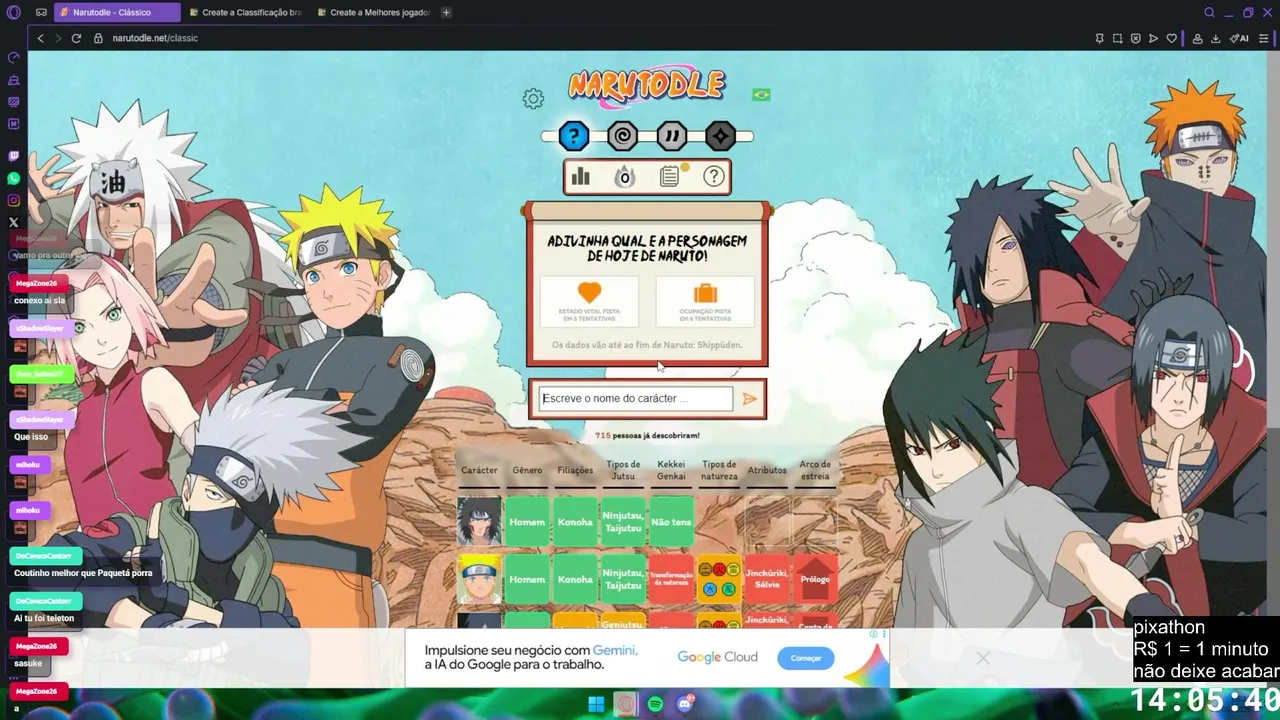Viewport: 1280px width, 720px height.
Task: Click the Começar button in the ad
Action: [806, 658]
